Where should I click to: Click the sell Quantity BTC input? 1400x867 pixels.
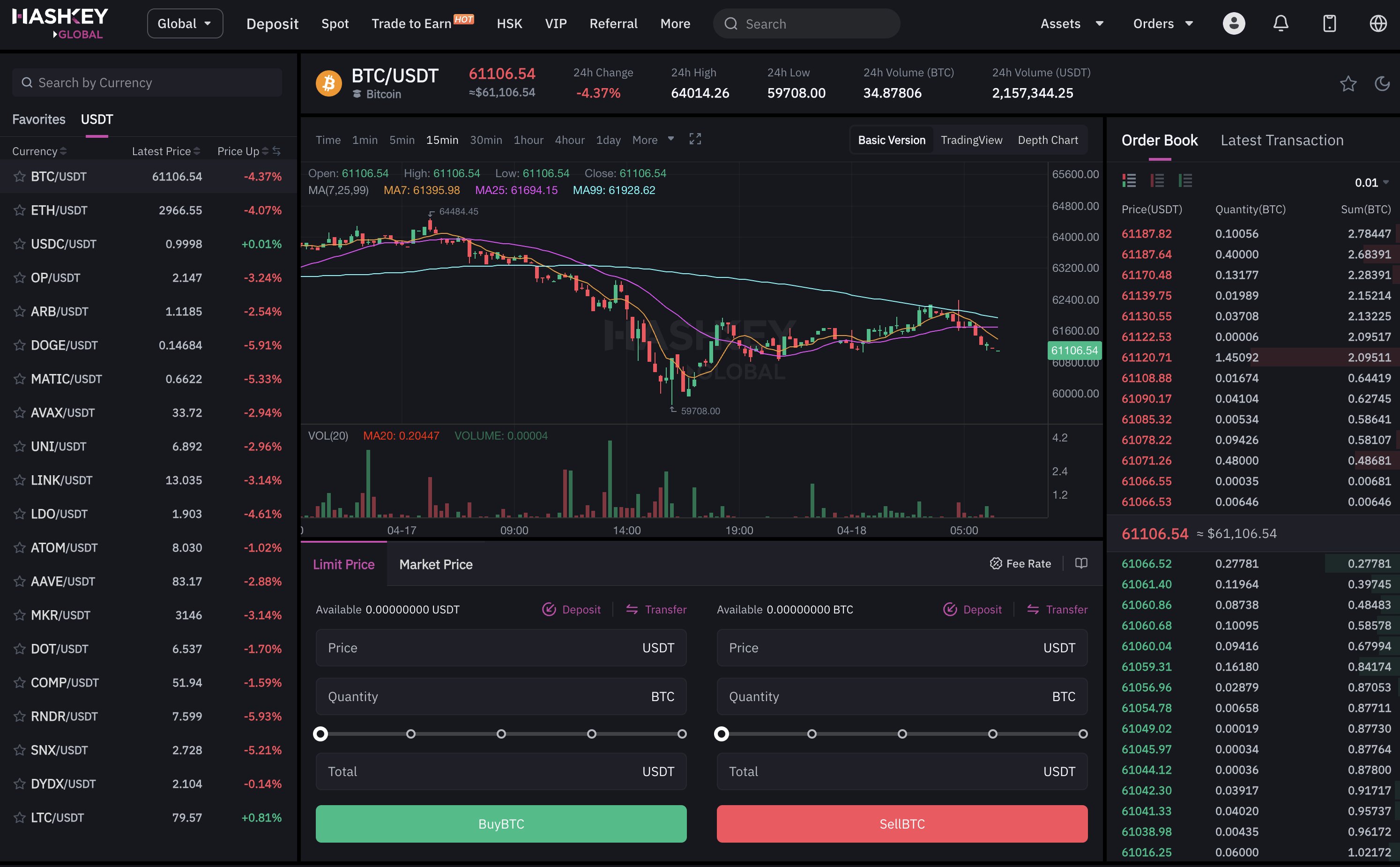pyautogui.click(x=902, y=696)
